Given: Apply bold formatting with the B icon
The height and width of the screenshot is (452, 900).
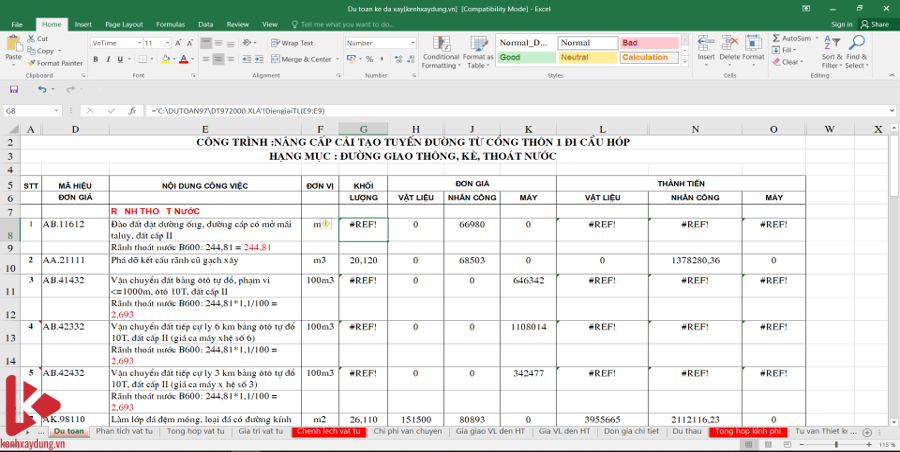Looking at the screenshot, I should 93,60.
